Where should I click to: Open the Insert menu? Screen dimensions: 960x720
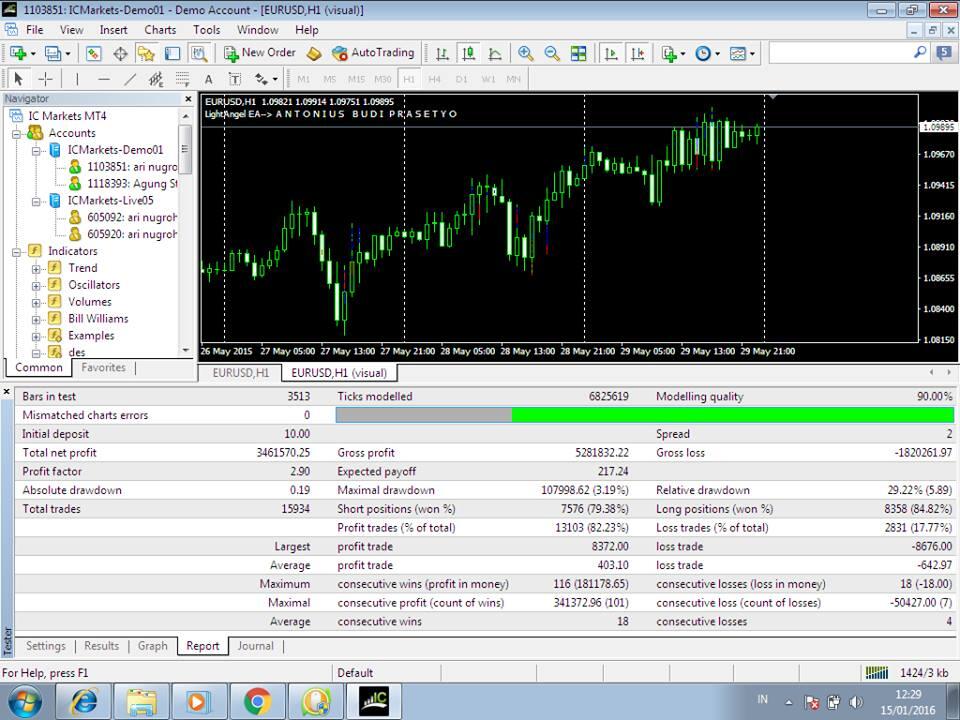[113, 30]
